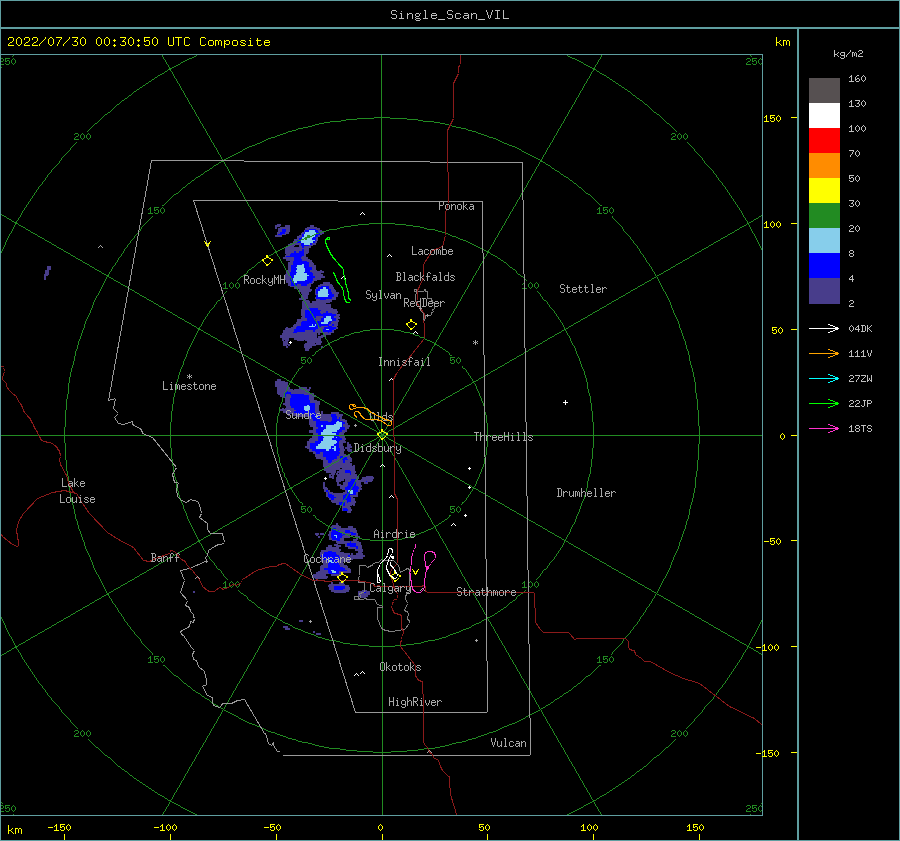This screenshot has width=900, height=841.
Task: Click the light blue 8-20 legend swatch
Action: 824,241
